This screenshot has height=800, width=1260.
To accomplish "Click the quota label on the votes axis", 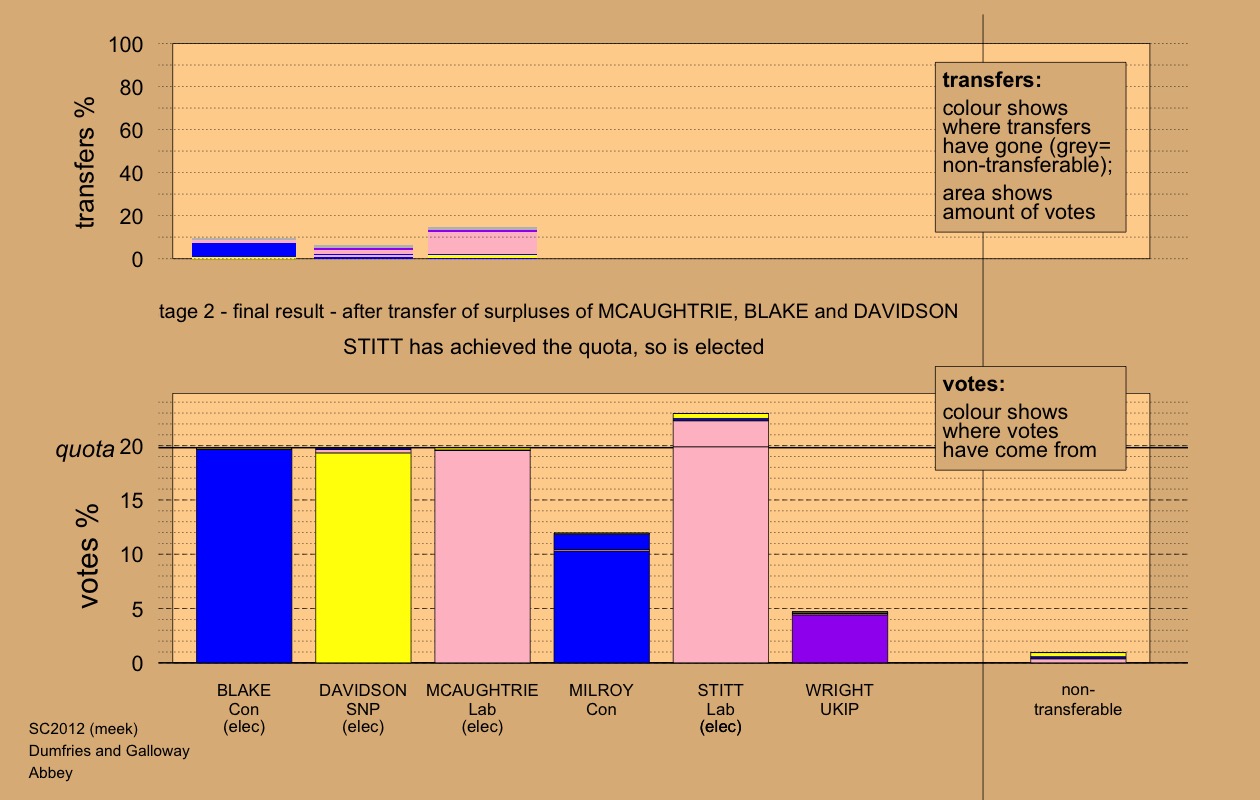I will tap(84, 450).
